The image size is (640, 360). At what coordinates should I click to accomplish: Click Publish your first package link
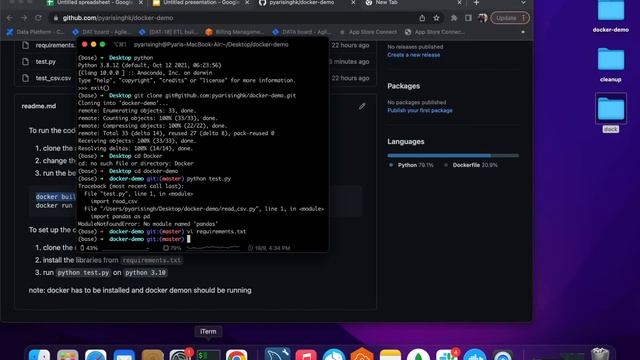[420, 110]
